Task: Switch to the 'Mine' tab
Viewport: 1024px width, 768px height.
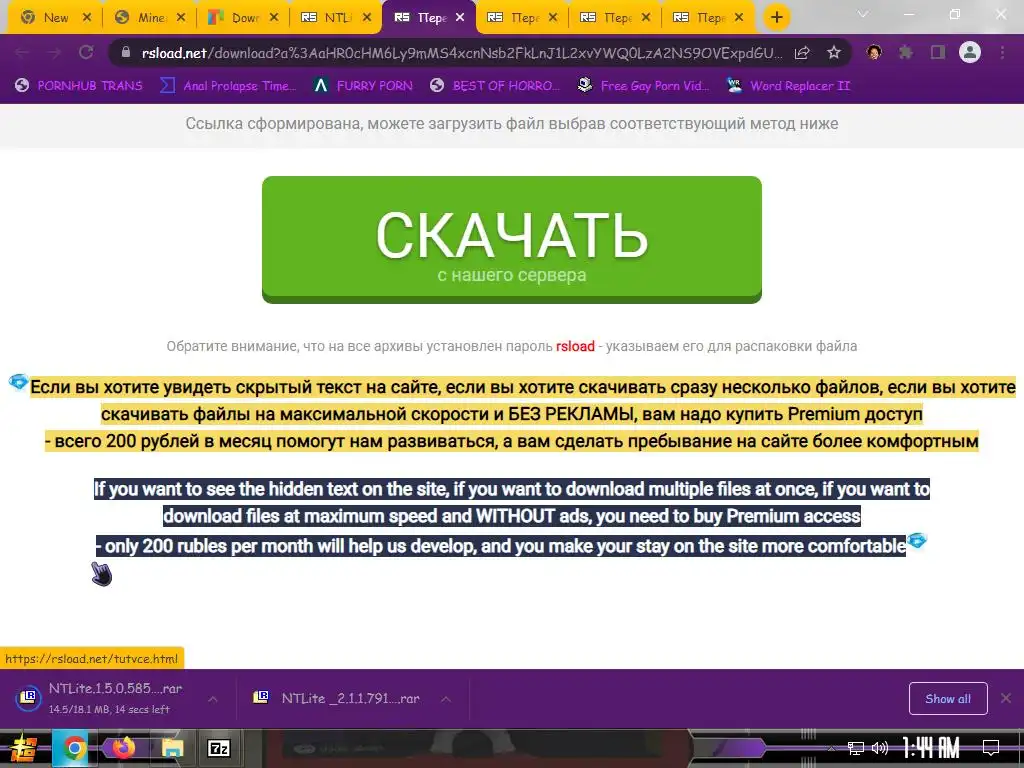Action: coord(148,18)
